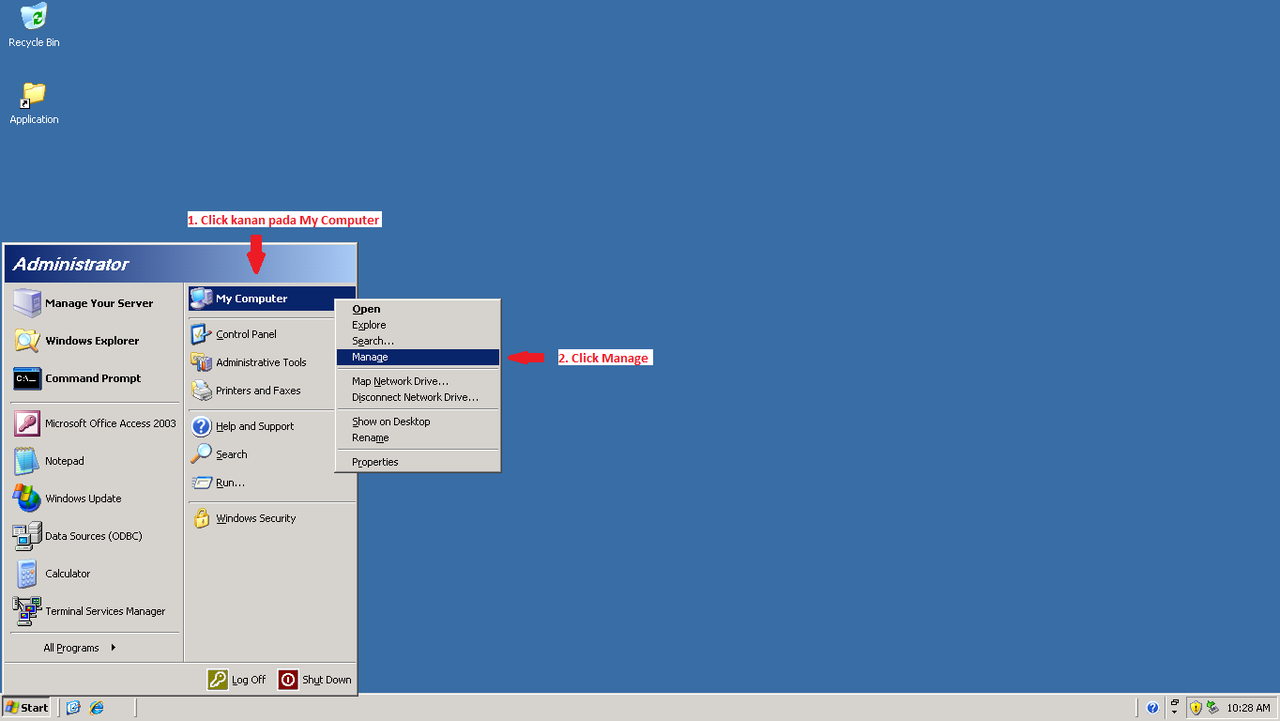Open the Recycle Bin desktop icon
This screenshot has height=721, width=1280.
(34, 26)
